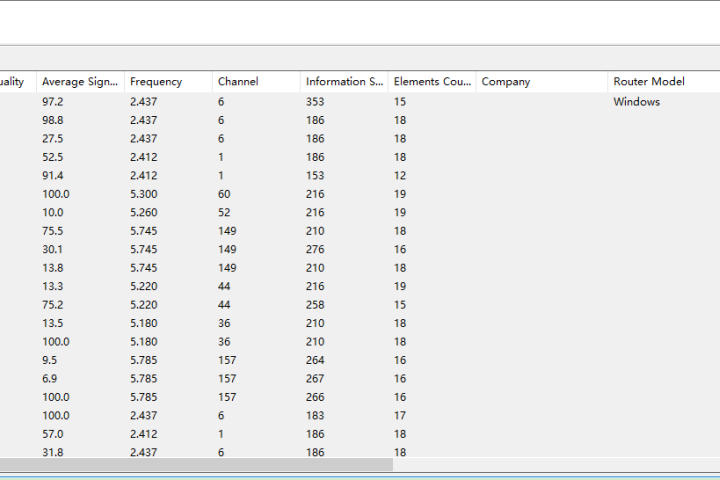Screen dimensions: 720x480
Task: Select the row with information size 276
Action: click(x=360, y=249)
